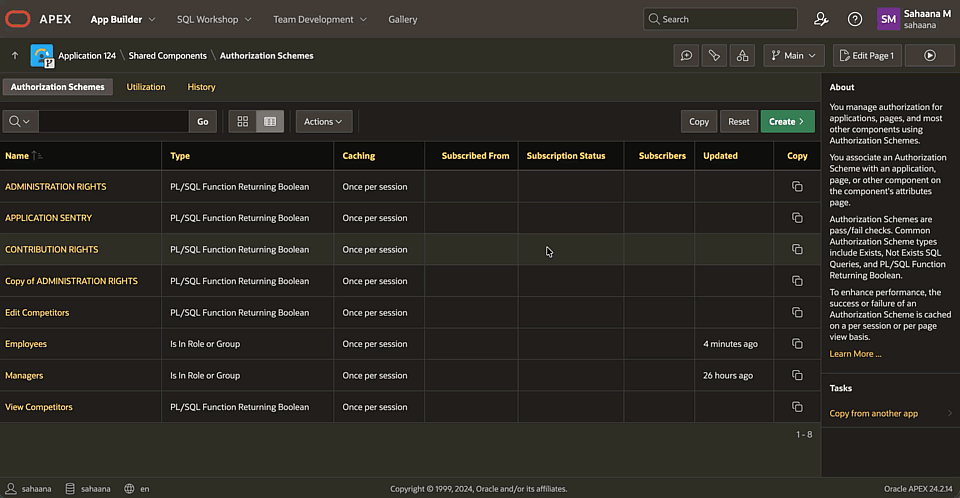Open the search column selector dropdown
The height and width of the screenshot is (498, 960).
tap(20, 122)
